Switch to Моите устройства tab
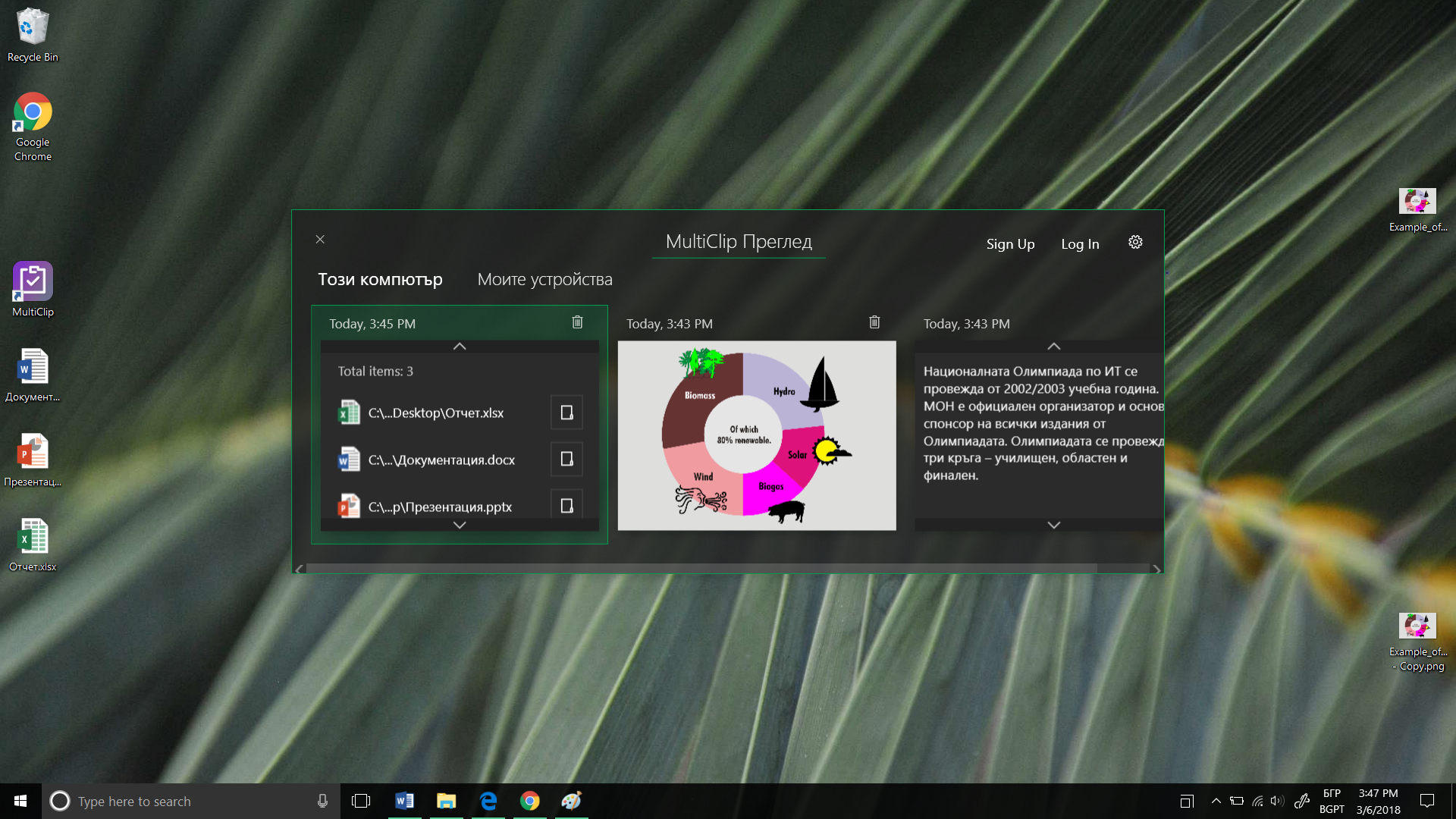1456x819 pixels. click(544, 279)
